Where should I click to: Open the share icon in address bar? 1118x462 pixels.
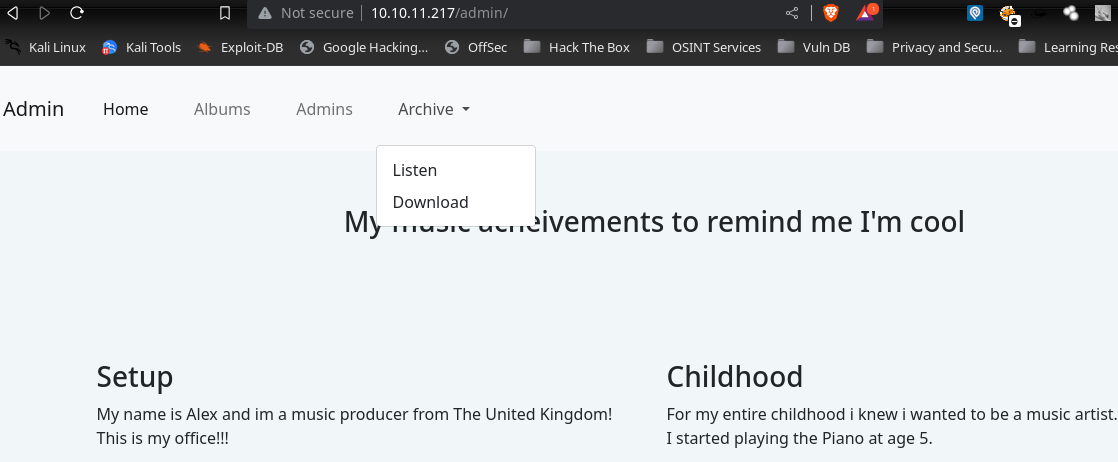[792, 13]
